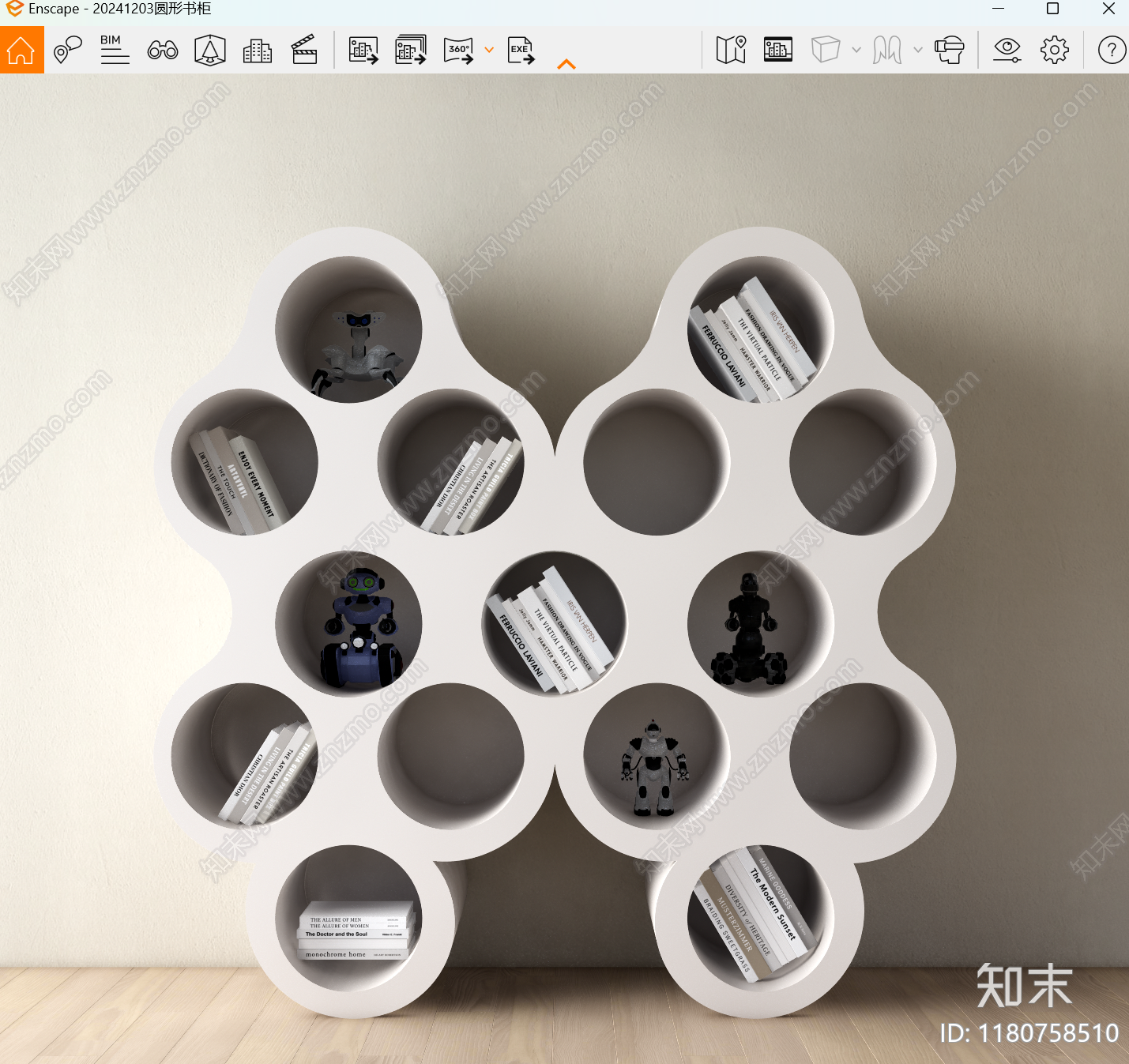Image resolution: width=1129 pixels, height=1064 pixels.
Task: Open Help question mark icon
Action: (1112, 51)
